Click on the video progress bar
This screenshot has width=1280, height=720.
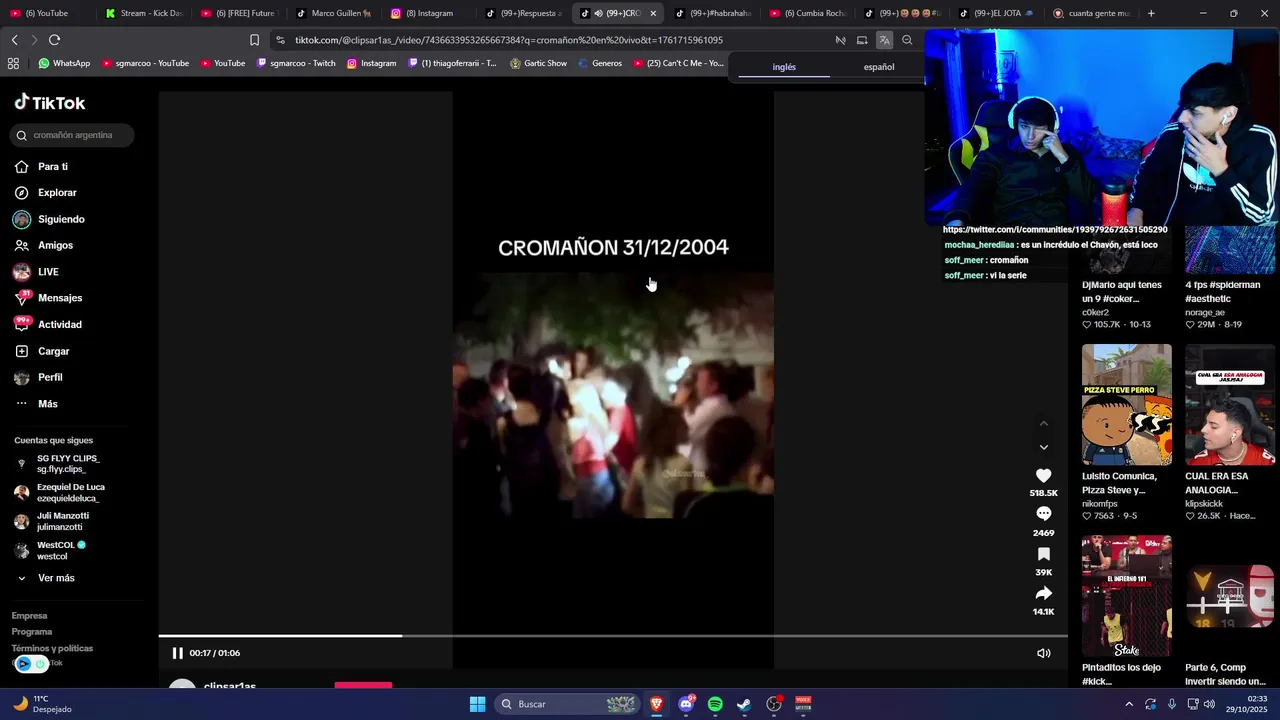click(x=613, y=636)
